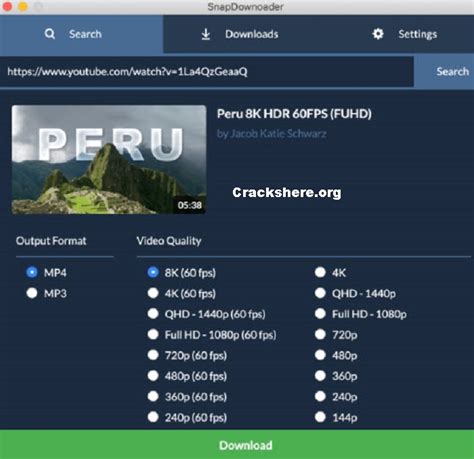474x459 pixels.
Task: Select MP3 output format
Action: tap(32, 293)
